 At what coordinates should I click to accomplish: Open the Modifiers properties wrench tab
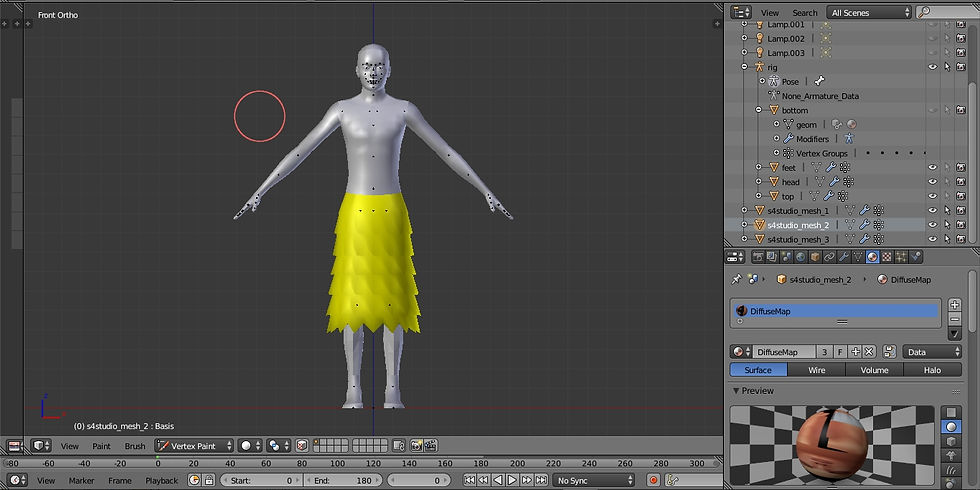coord(844,257)
